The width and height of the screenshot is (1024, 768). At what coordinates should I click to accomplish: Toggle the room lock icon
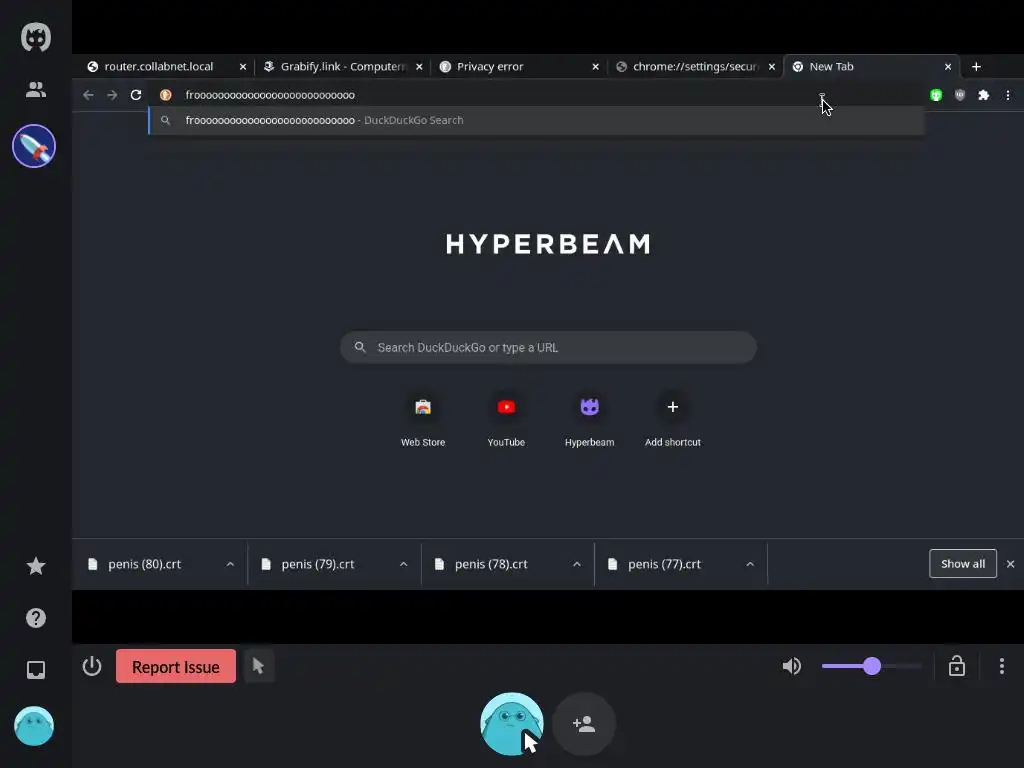tap(957, 666)
